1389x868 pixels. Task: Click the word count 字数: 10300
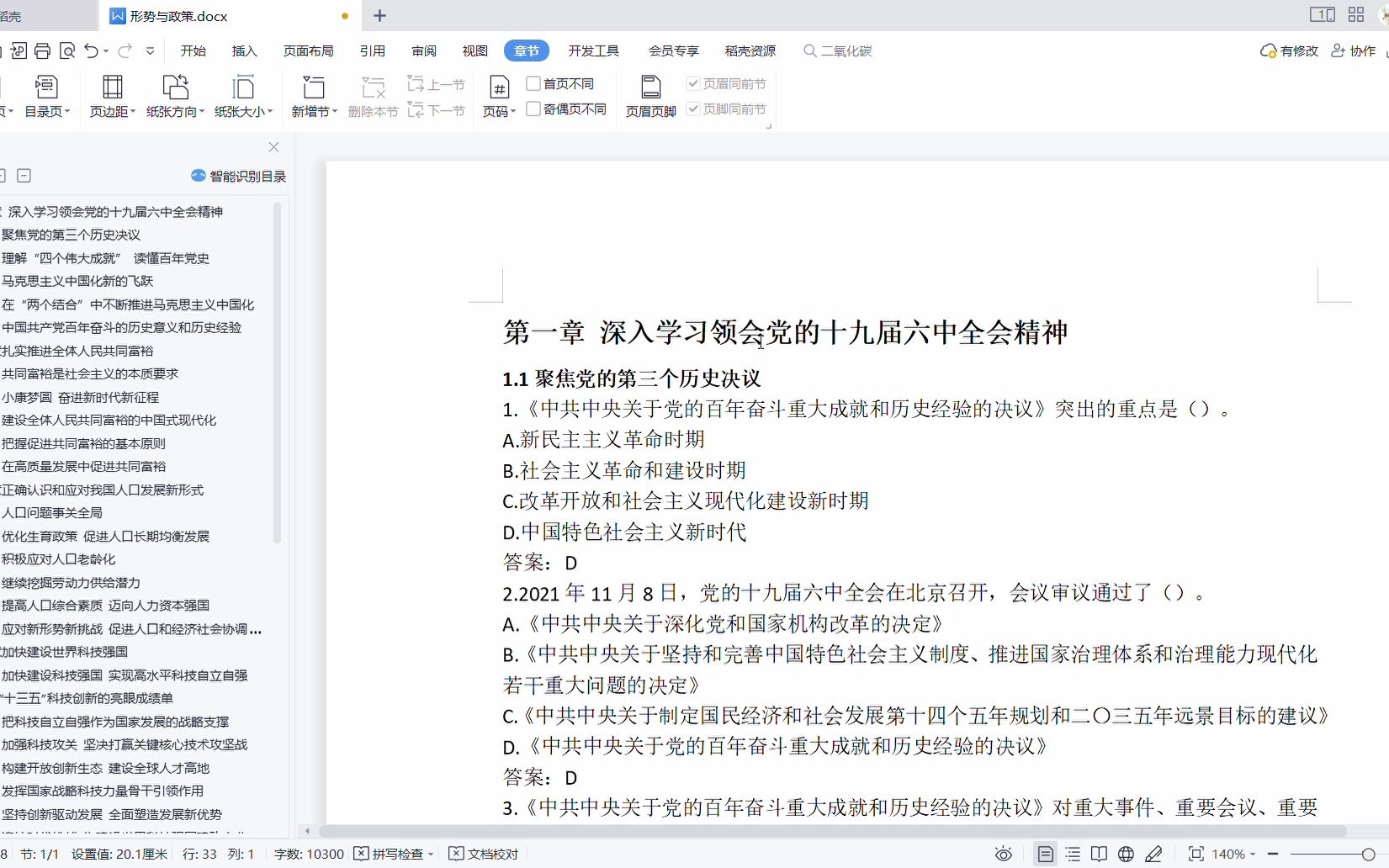(309, 855)
